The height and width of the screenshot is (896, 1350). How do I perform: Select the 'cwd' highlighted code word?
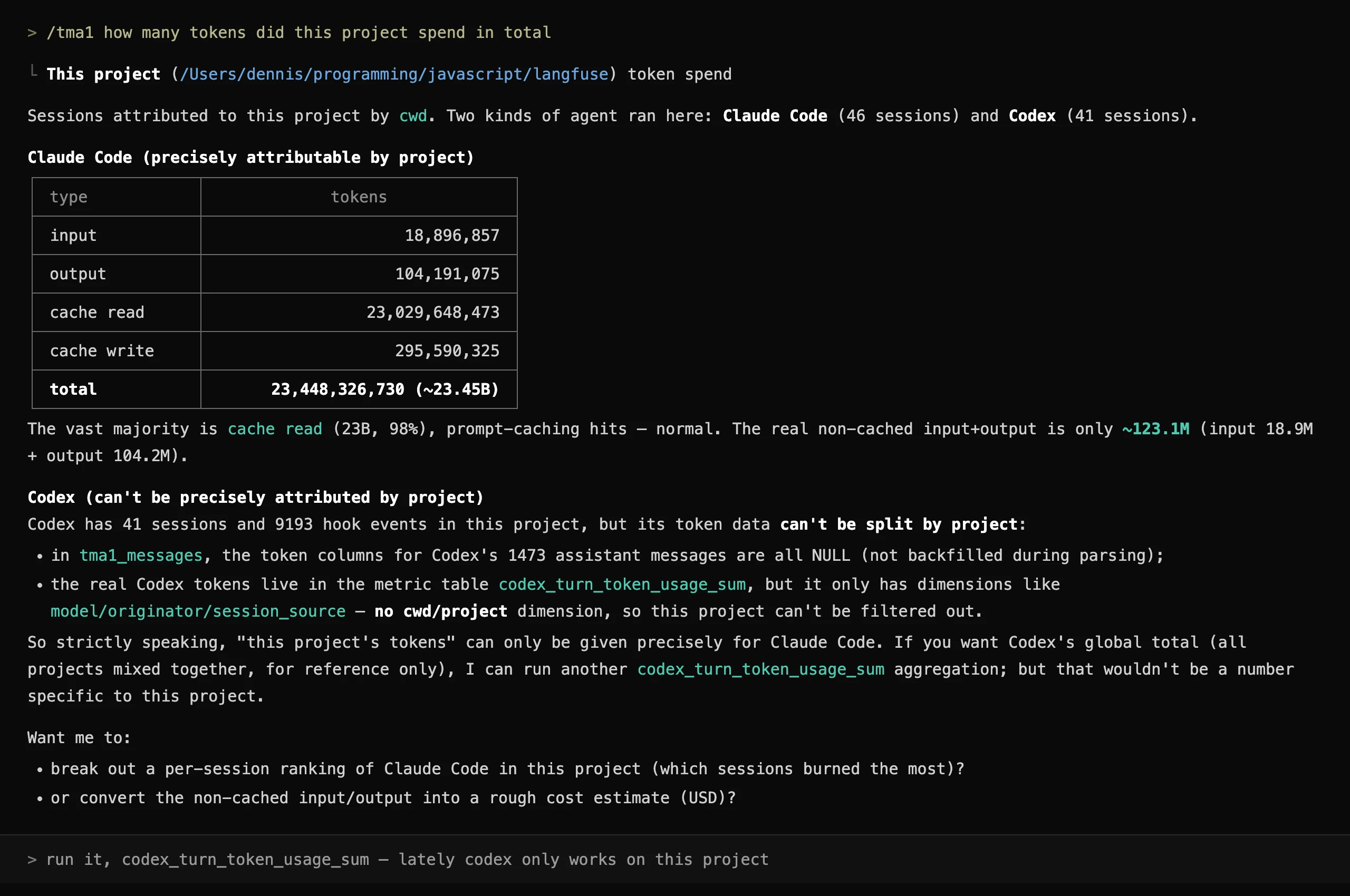tap(413, 116)
